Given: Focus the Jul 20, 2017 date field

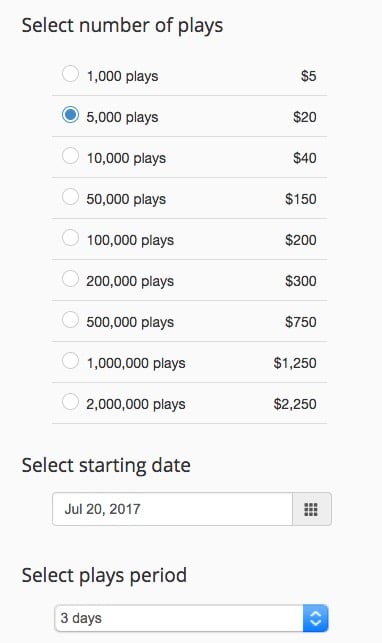Looking at the screenshot, I should click(x=173, y=509).
